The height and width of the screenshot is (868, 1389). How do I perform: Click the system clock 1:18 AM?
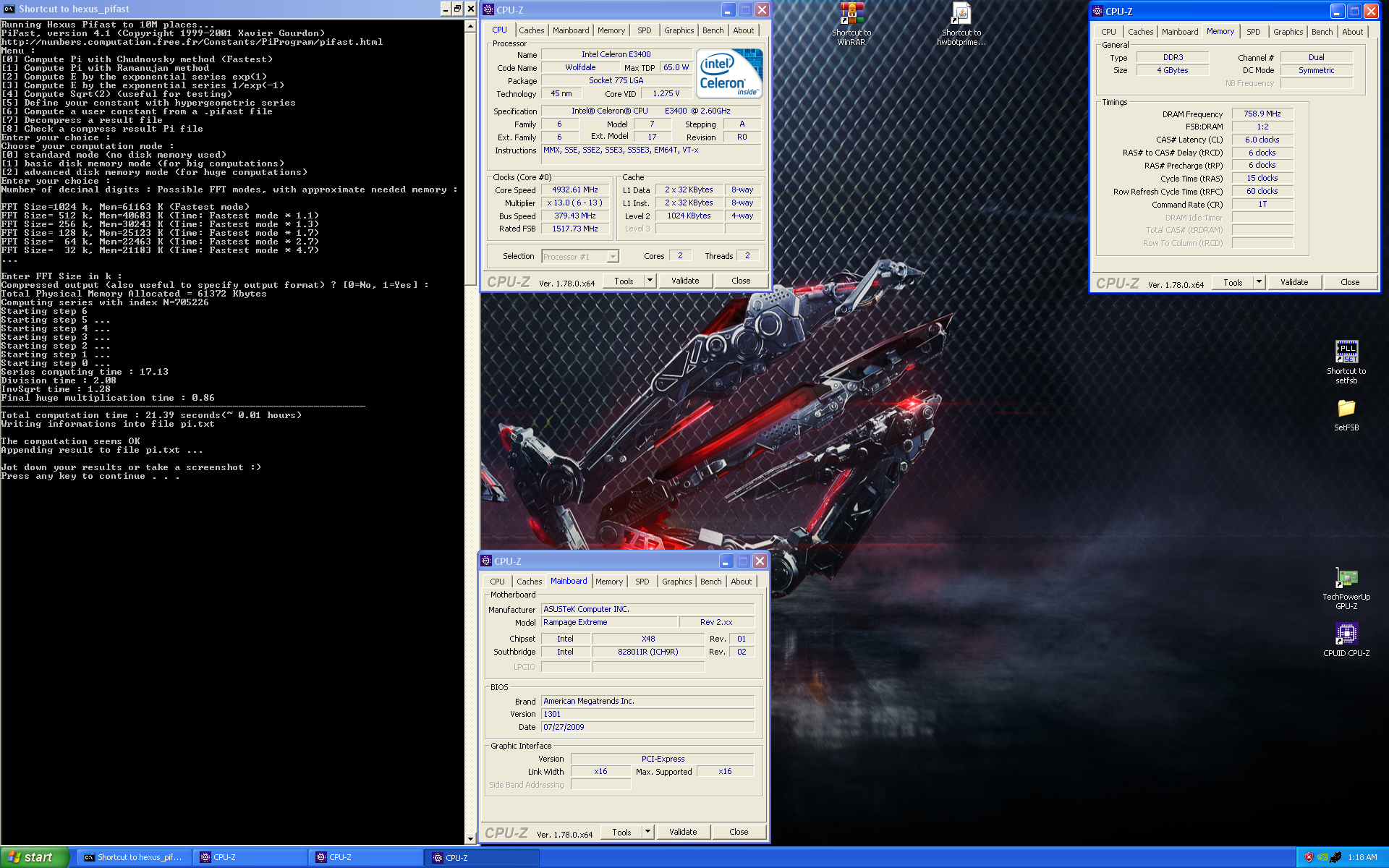coord(1363,857)
